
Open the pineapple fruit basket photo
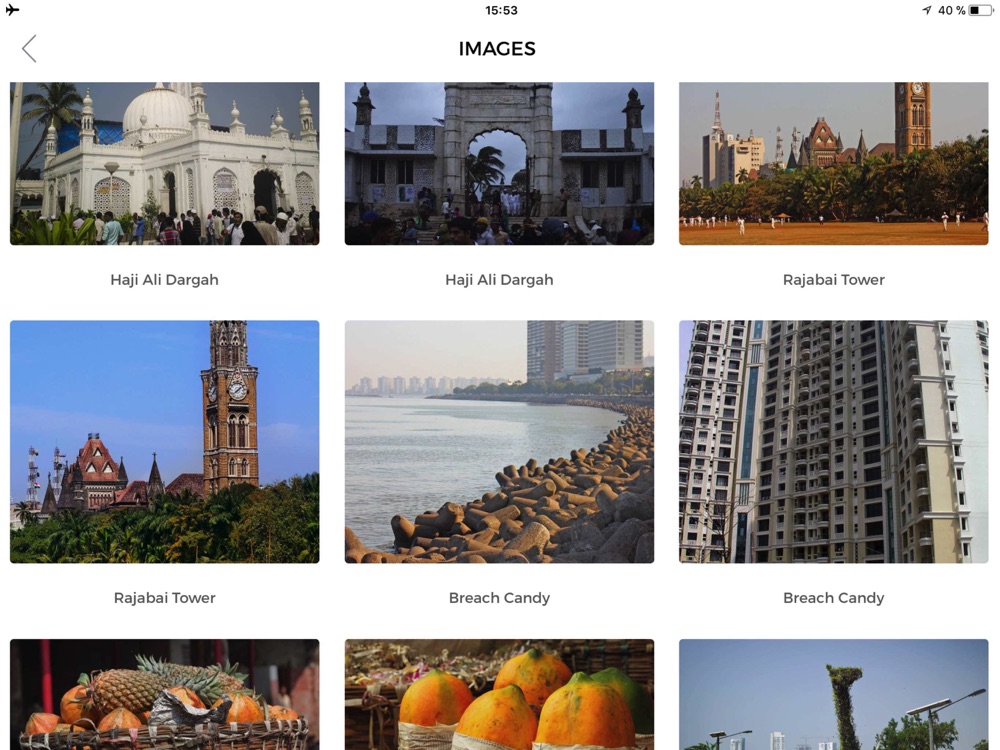165,695
